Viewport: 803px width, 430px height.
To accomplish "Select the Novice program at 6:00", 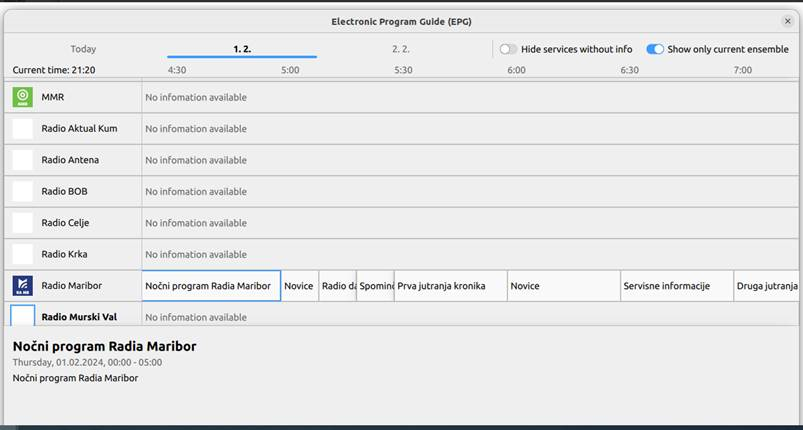I will coord(564,286).
